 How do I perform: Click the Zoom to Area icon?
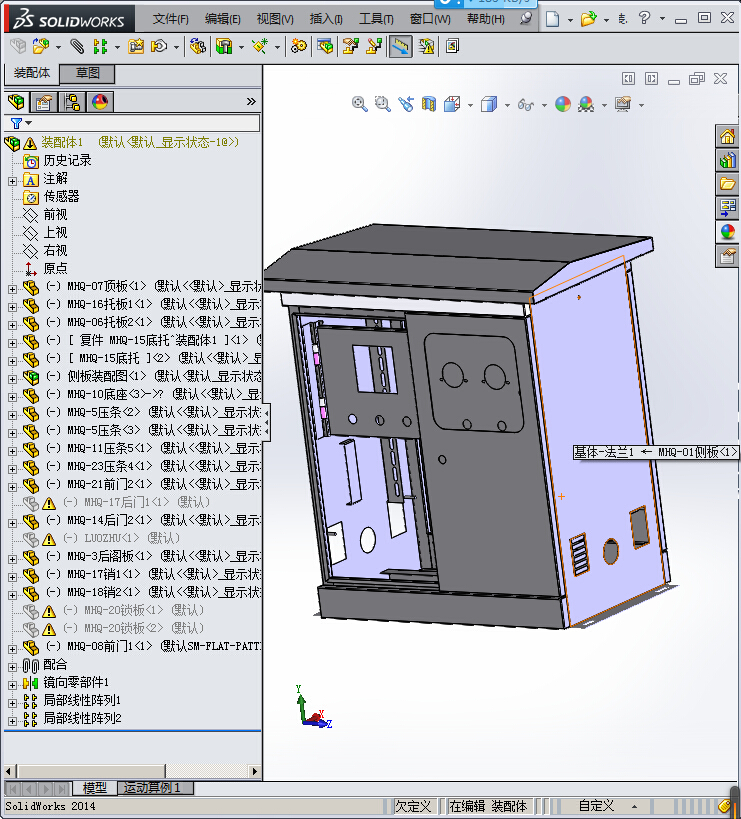[383, 104]
